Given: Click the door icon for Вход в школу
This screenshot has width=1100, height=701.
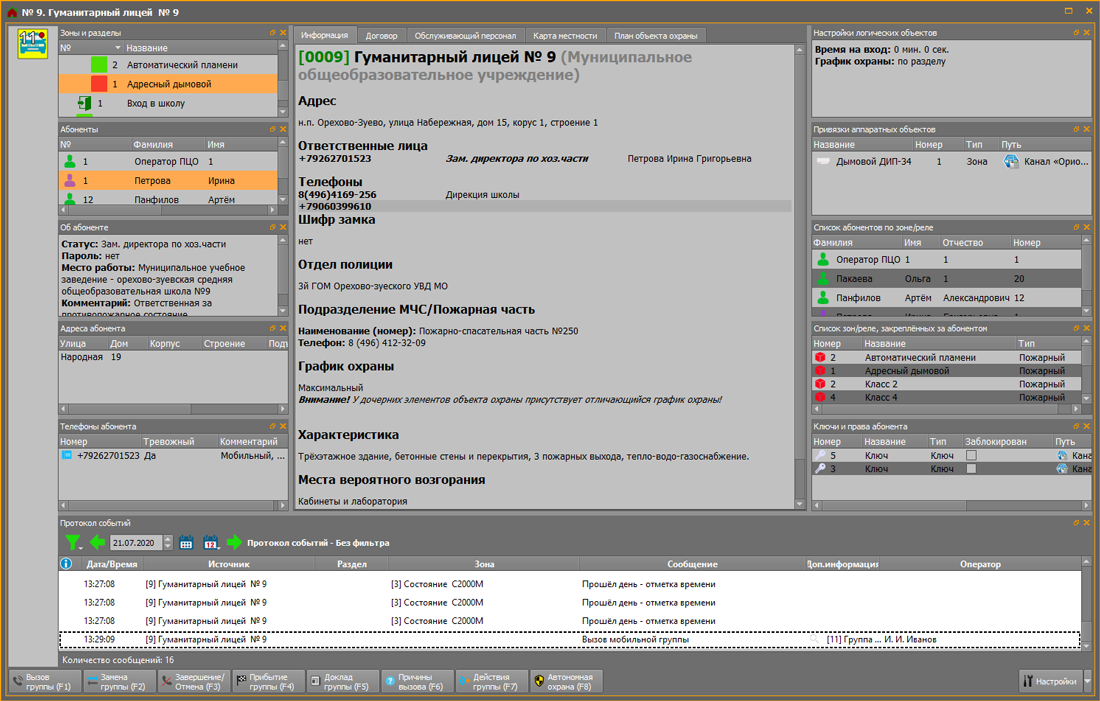Looking at the screenshot, I should click(83, 103).
